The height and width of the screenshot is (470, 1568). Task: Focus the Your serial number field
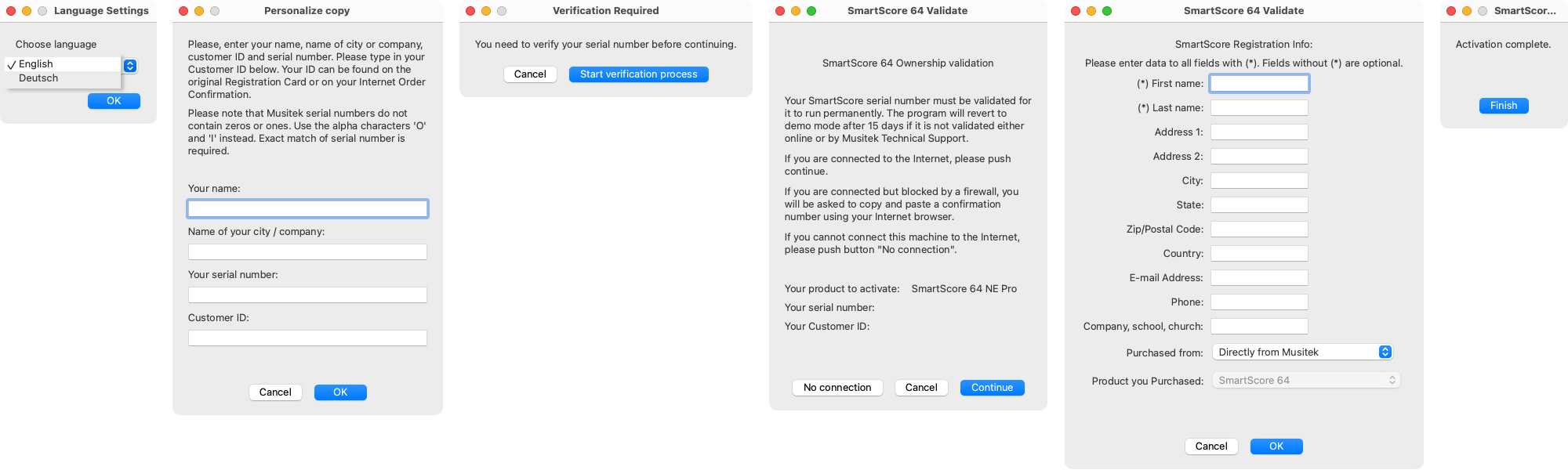coord(307,295)
